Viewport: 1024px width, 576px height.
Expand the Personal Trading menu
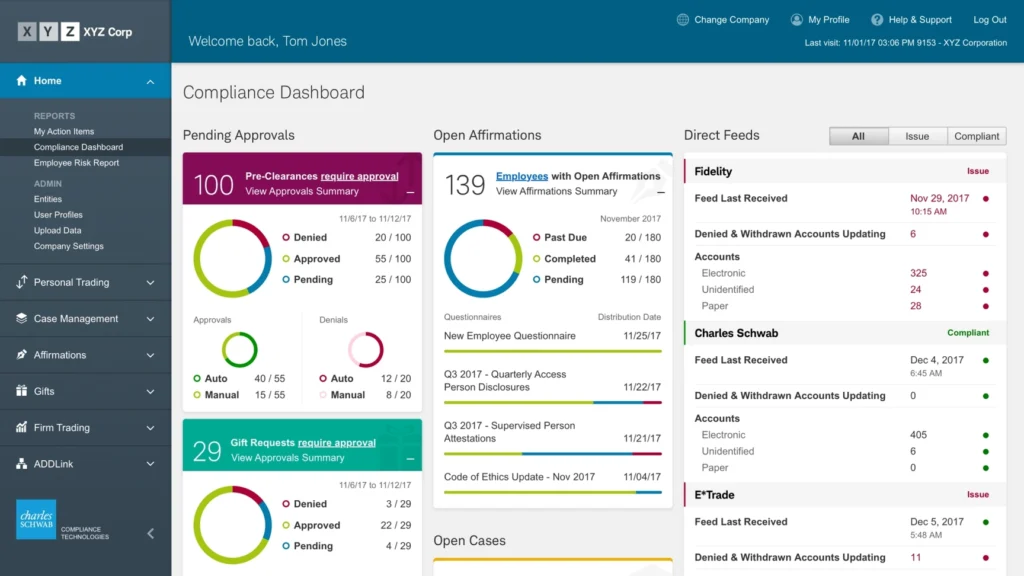click(x=152, y=283)
